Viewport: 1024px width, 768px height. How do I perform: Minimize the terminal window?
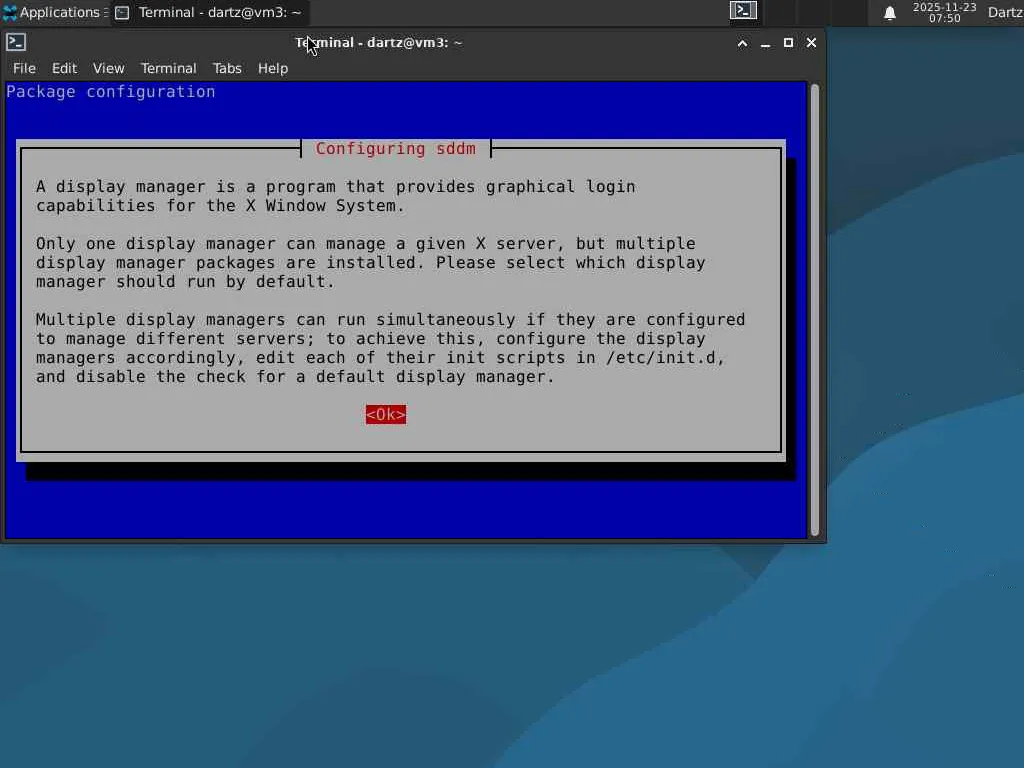(x=765, y=43)
